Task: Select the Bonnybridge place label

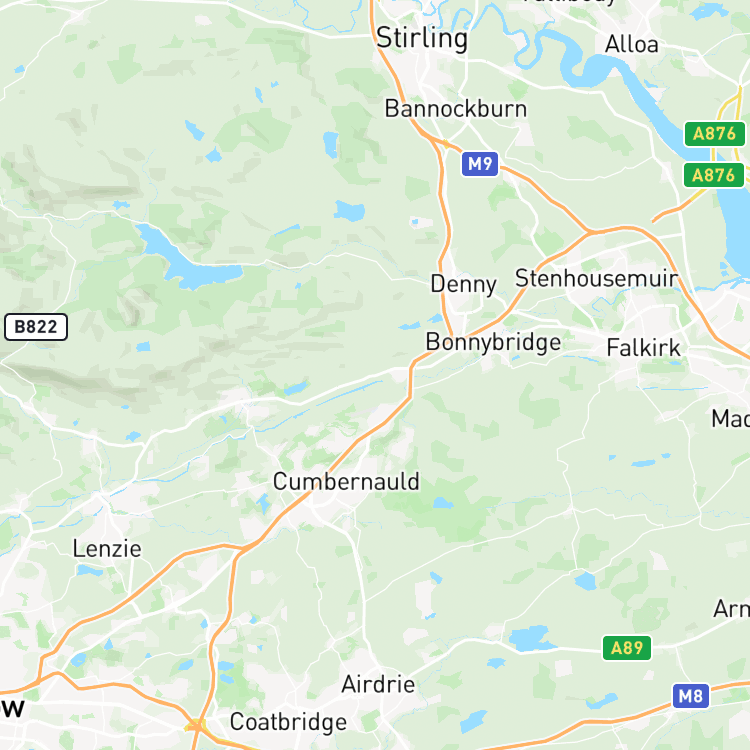Action: click(x=493, y=343)
